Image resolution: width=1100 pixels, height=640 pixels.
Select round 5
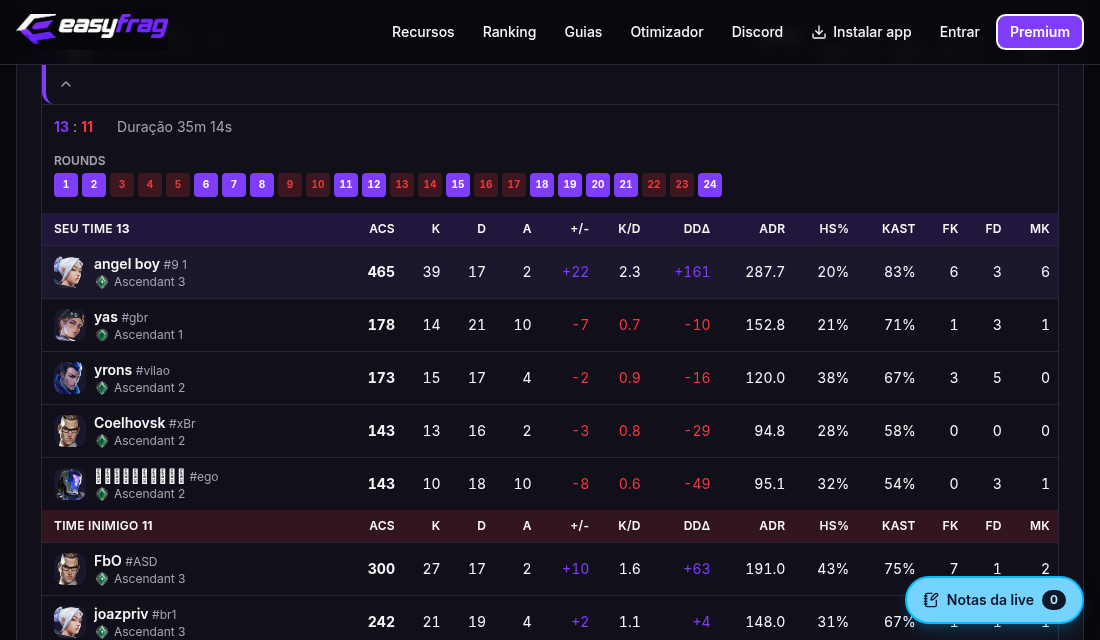click(177, 185)
